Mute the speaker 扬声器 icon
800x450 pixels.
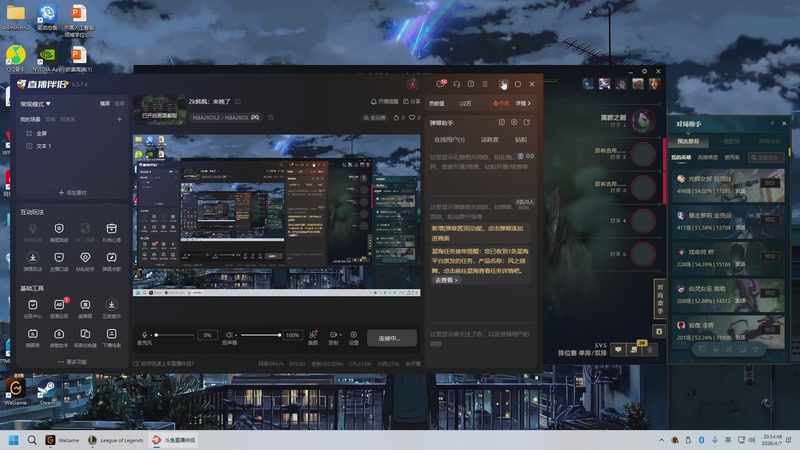229,335
